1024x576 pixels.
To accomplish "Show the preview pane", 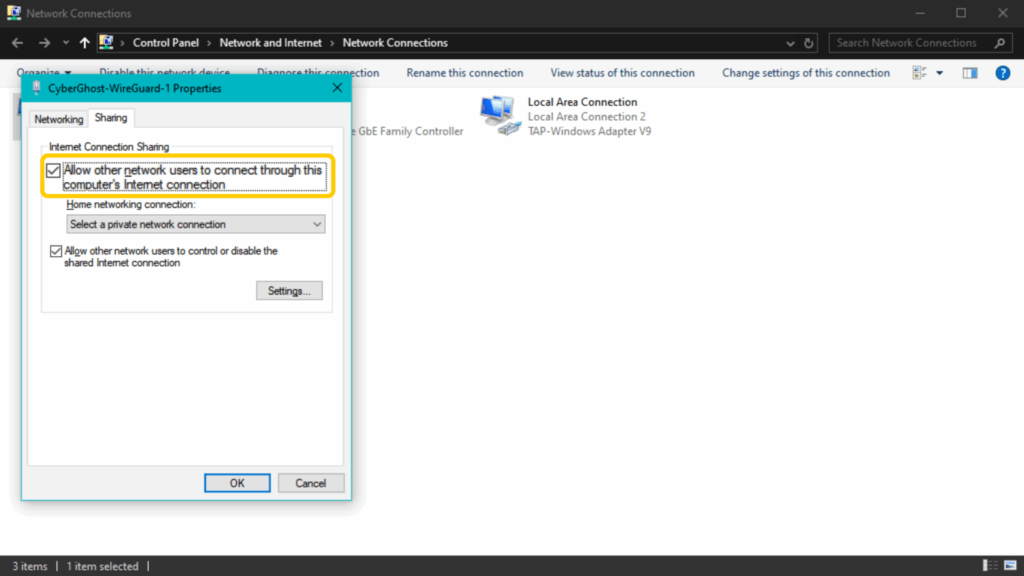I will pos(970,73).
